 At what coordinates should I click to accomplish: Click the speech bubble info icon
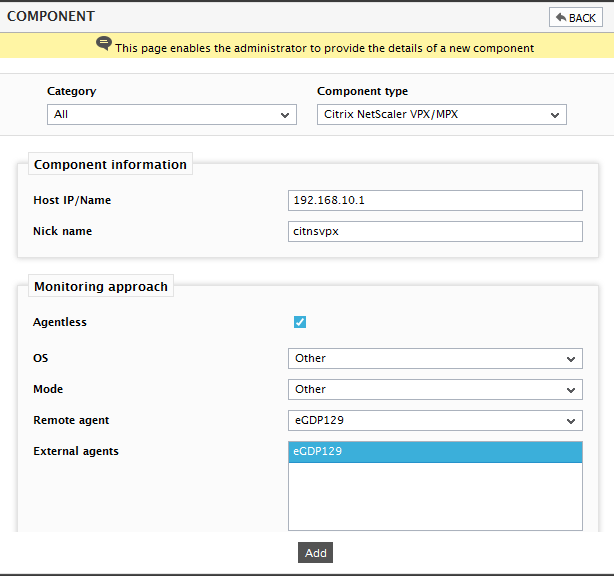coord(104,43)
